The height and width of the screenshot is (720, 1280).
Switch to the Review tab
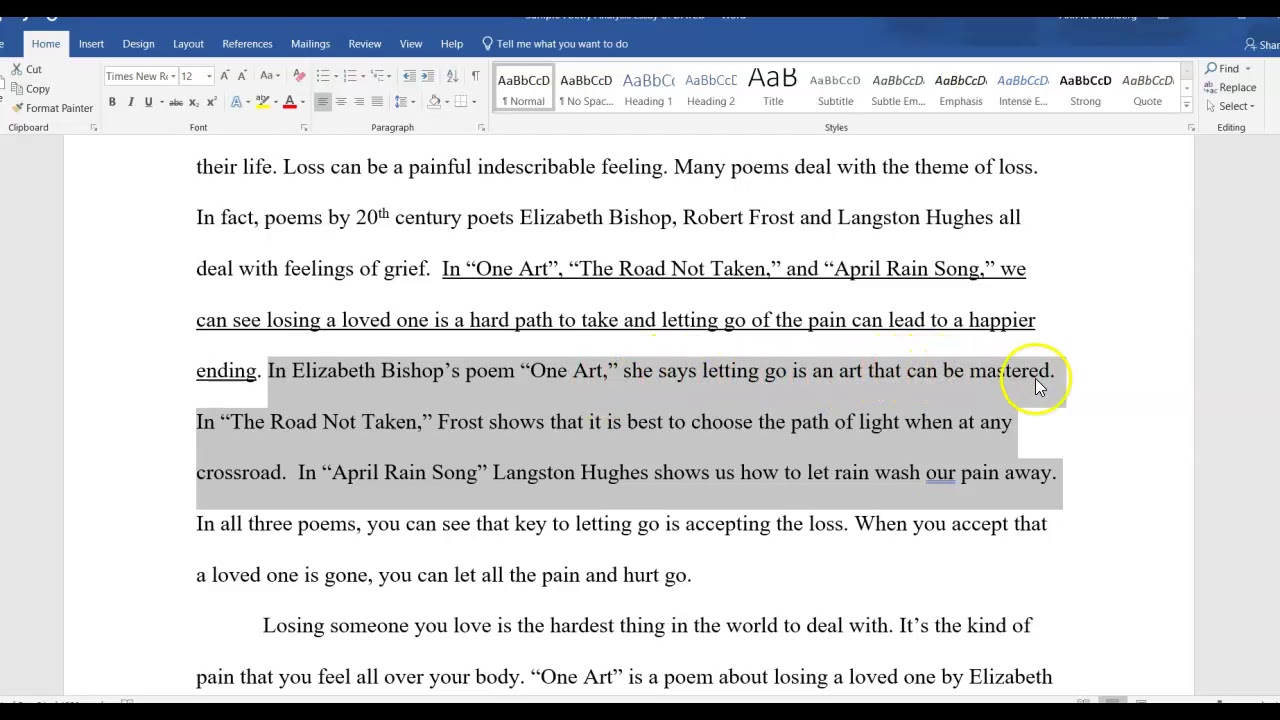tap(364, 44)
